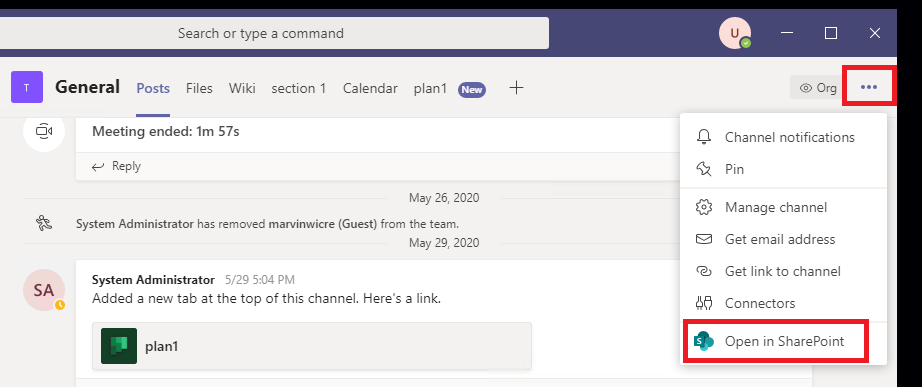The height and width of the screenshot is (387, 922).
Task: Click the Planner plan1 icon
Action: (119, 346)
